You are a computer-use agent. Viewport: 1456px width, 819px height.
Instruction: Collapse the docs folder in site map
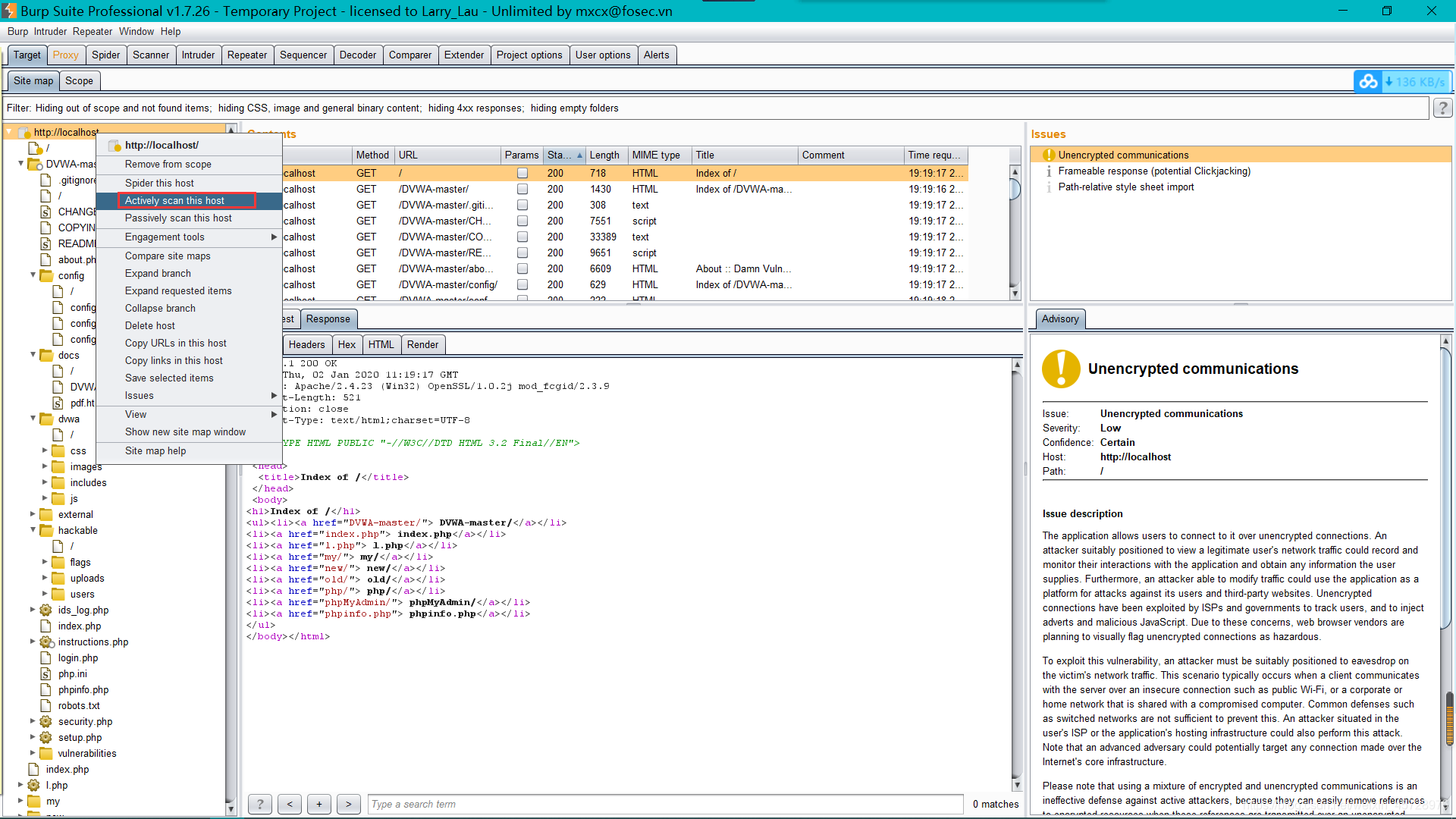click(x=33, y=355)
